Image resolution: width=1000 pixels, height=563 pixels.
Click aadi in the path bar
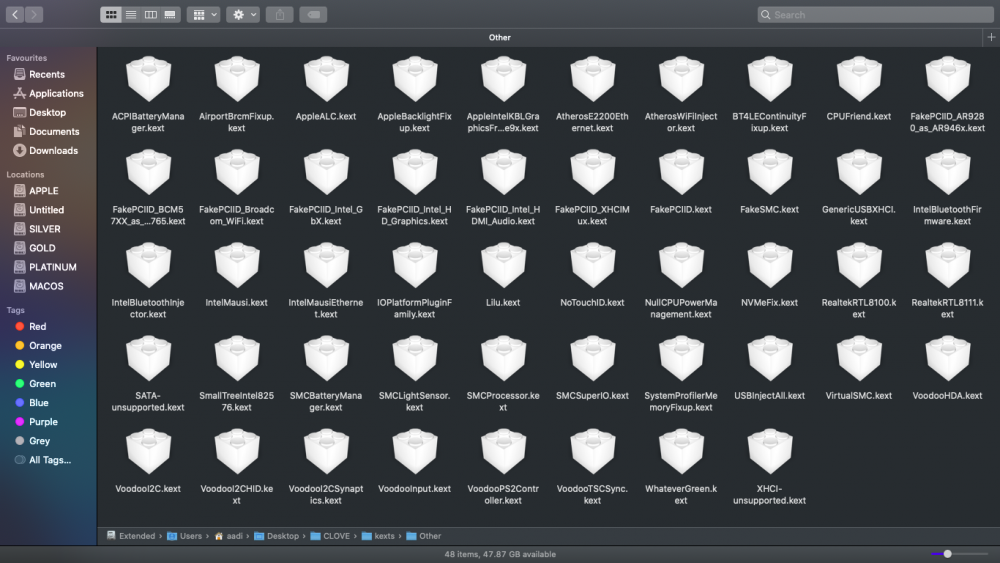(x=228, y=536)
